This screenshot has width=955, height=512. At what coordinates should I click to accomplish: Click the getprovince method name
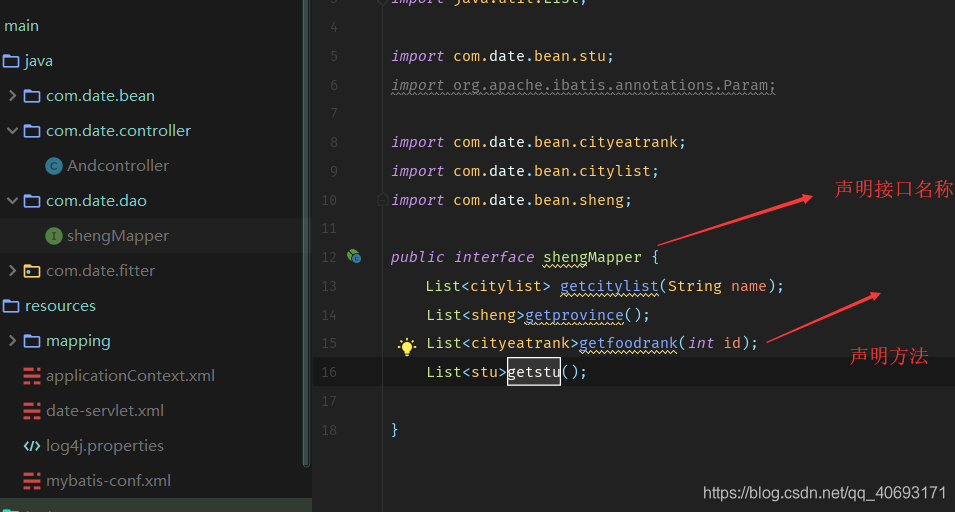pyautogui.click(x=574, y=315)
